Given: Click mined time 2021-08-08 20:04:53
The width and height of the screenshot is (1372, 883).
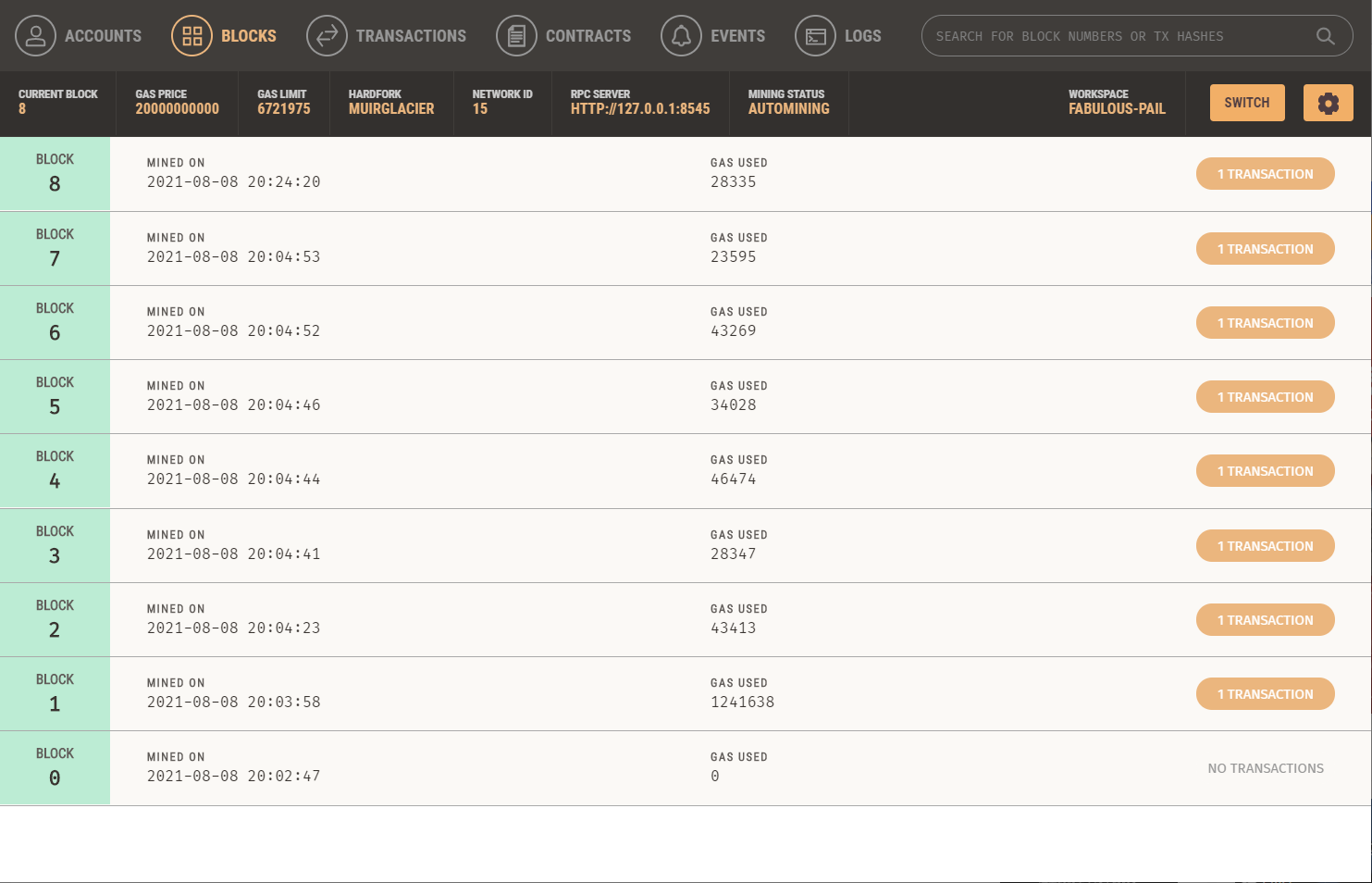Looking at the screenshot, I should click(233, 257).
